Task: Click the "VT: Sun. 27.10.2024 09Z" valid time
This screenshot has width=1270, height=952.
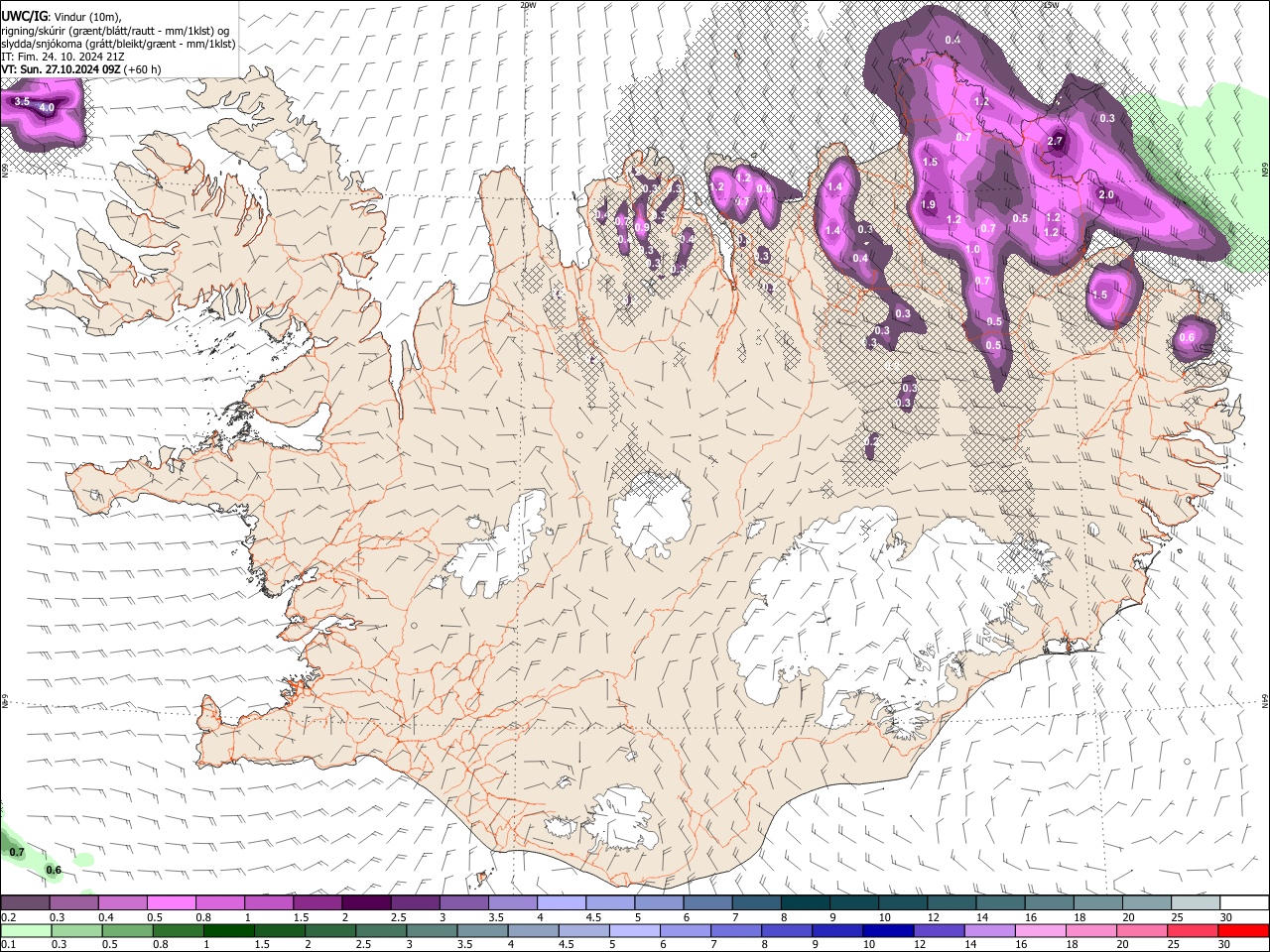Action: (x=61, y=69)
